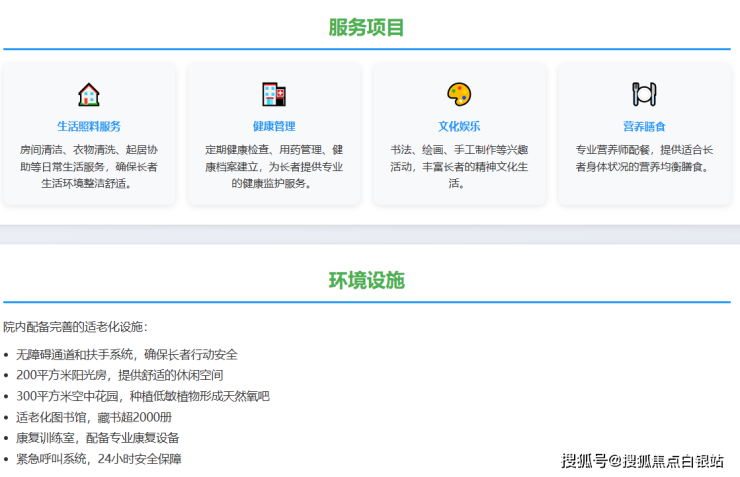
Task: Click the house icon for 生活照料服务
Action: (x=89, y=95)
